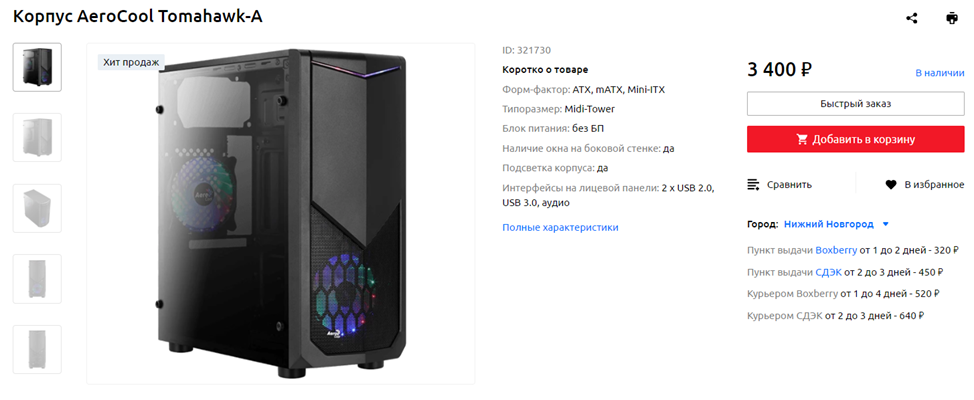
Task: Click the compare bars icon
Action: [754, 184]
